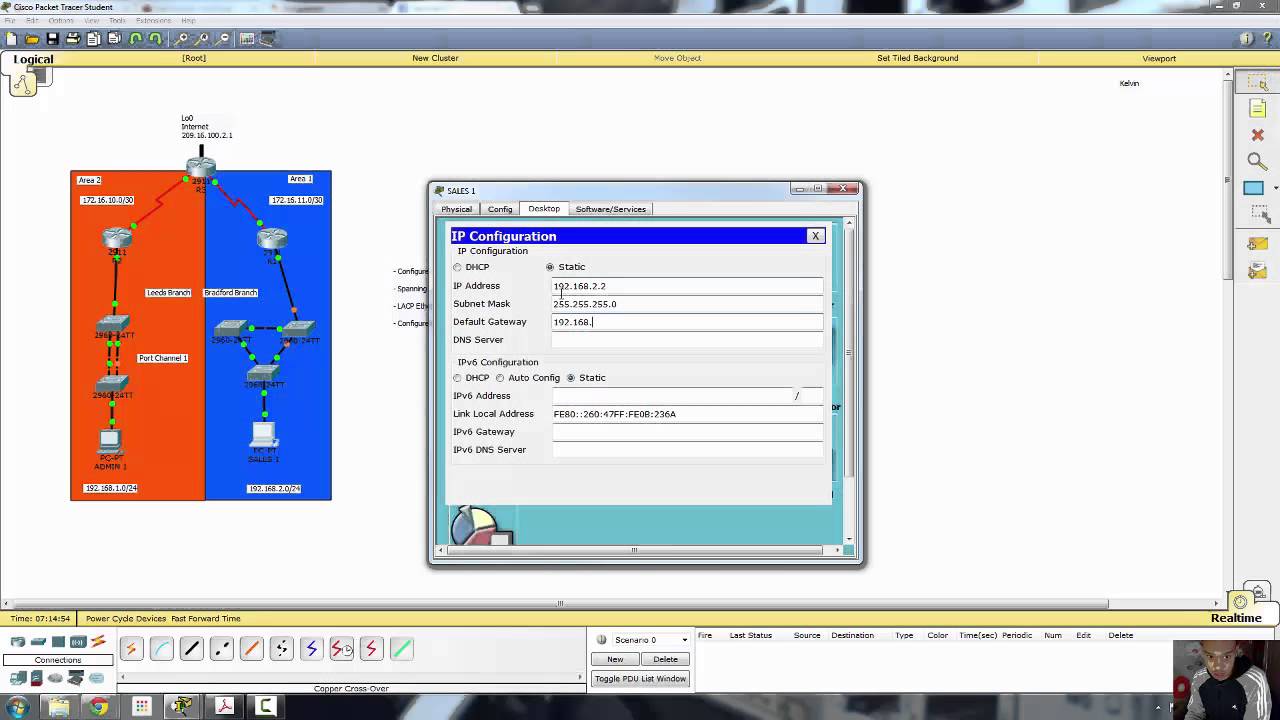
Task: Click the Paste toolbar icon
Action: click(x=114, y=39)
